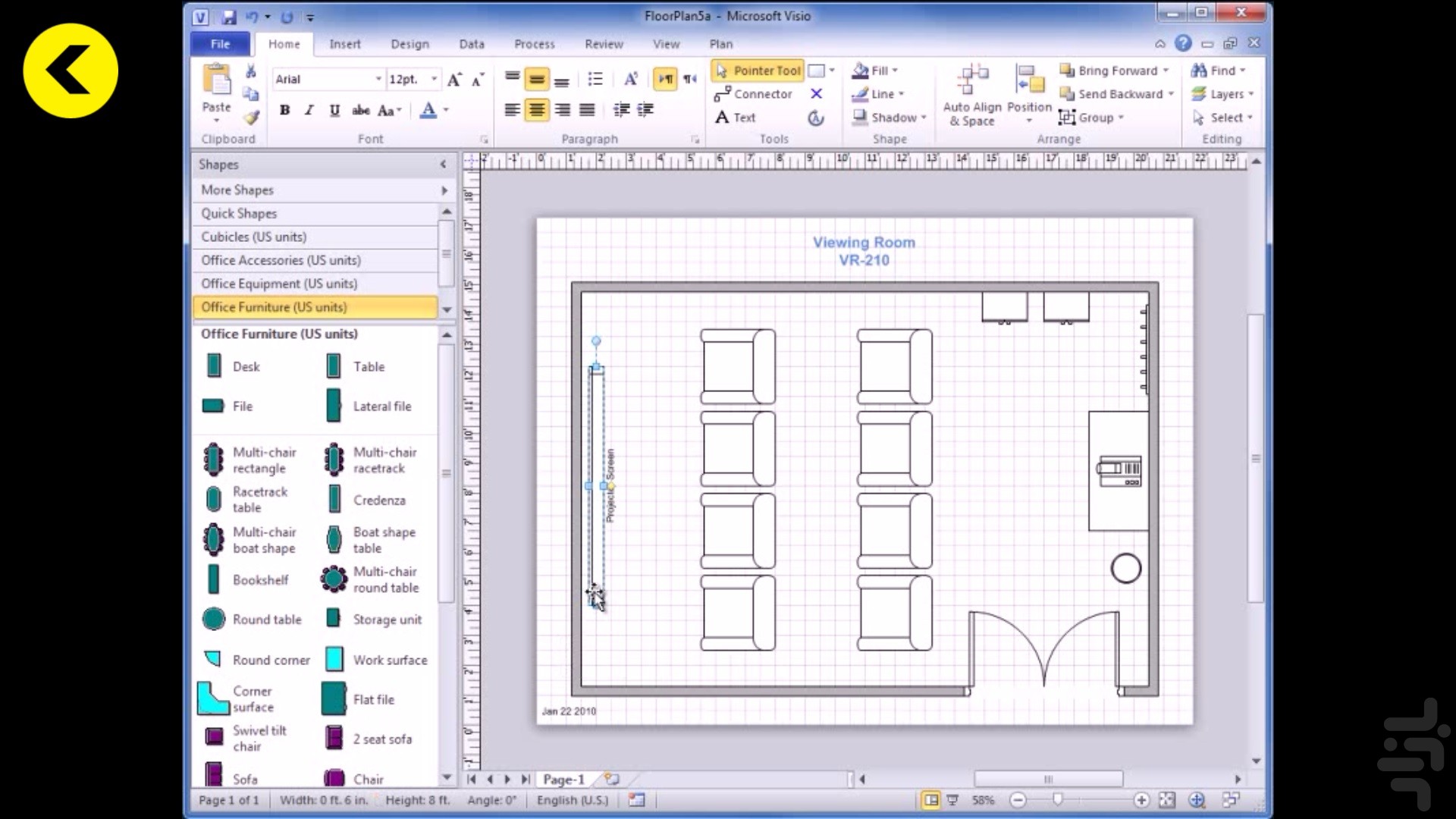The width and height of the screenshot is (1456, 819).
Task: Click the Review tab in ribbon
Action: coord(604,43)
